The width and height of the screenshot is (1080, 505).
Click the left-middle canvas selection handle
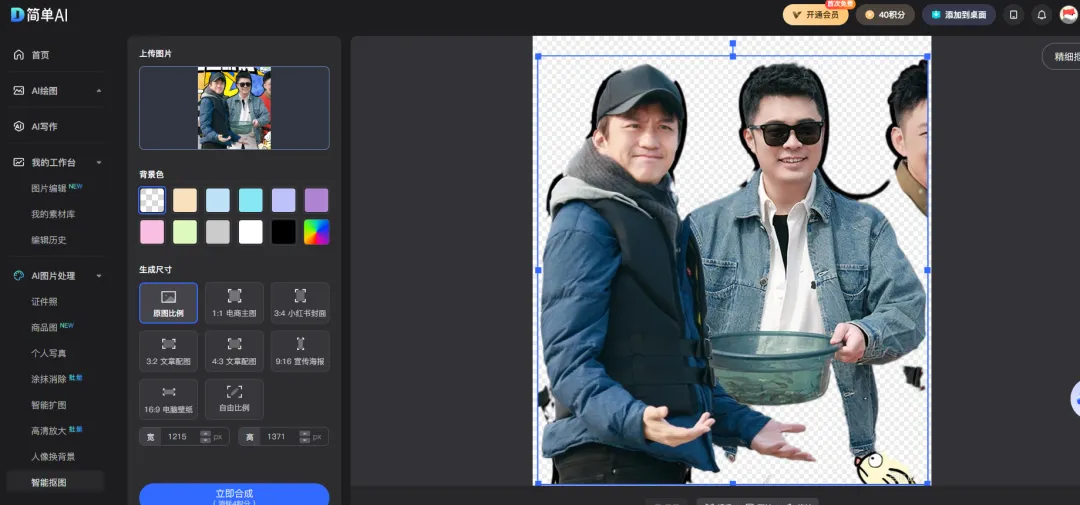click(x=538, y=270)
